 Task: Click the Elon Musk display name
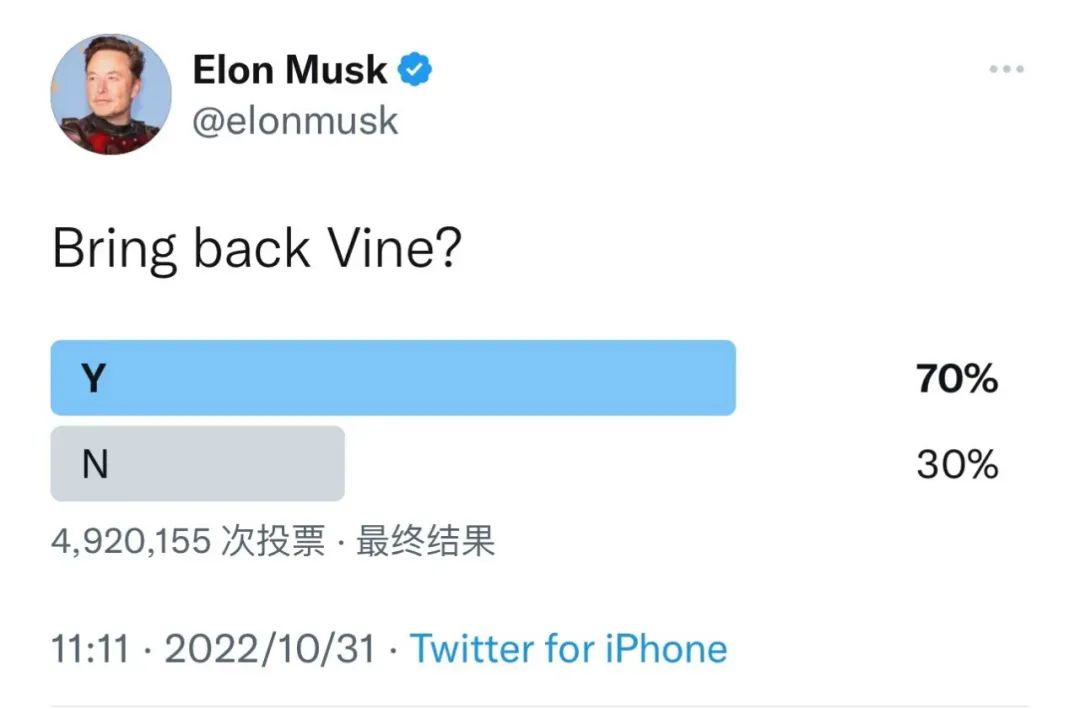289,70
